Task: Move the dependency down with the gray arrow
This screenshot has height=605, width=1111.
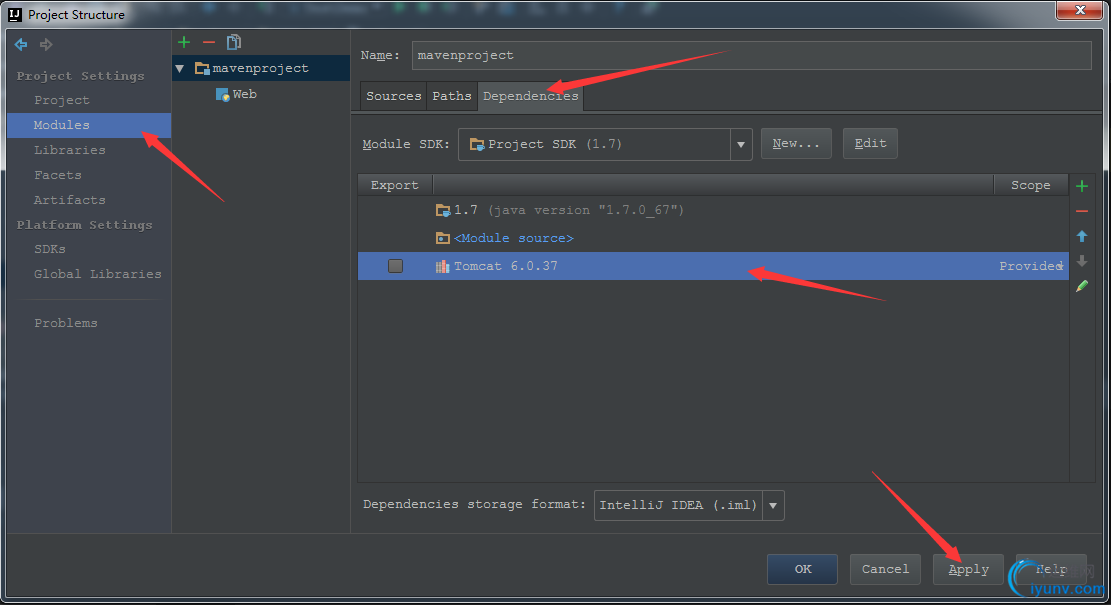Action: [x=1082, y=261]
